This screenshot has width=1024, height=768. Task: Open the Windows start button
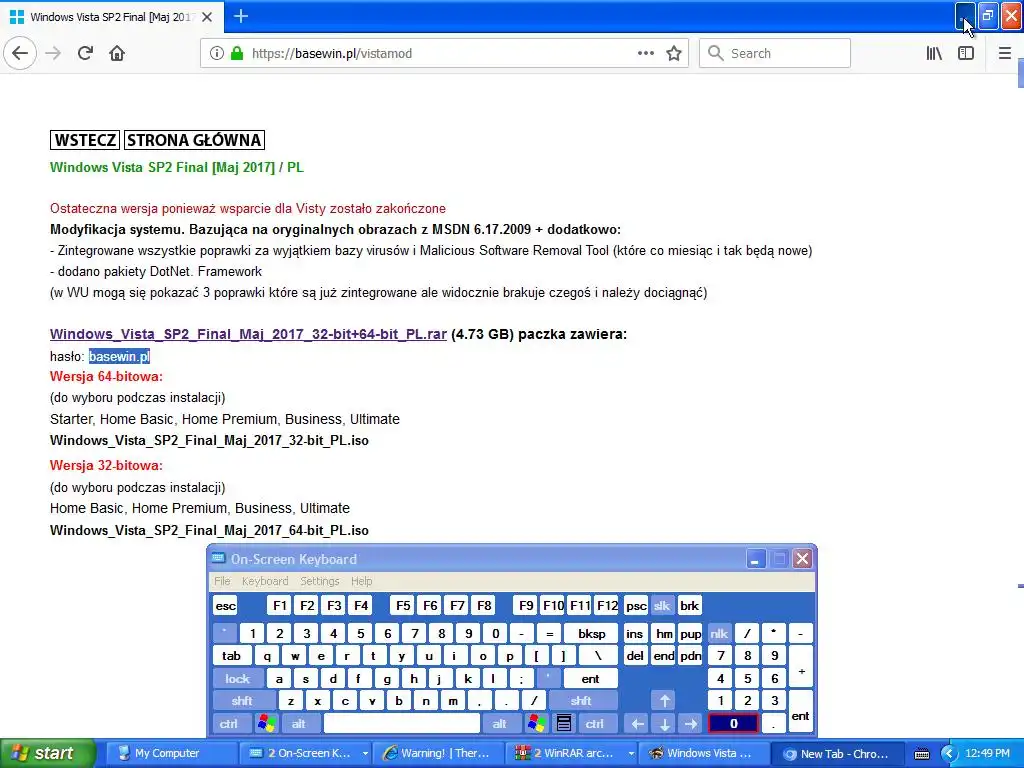point(48,754)
